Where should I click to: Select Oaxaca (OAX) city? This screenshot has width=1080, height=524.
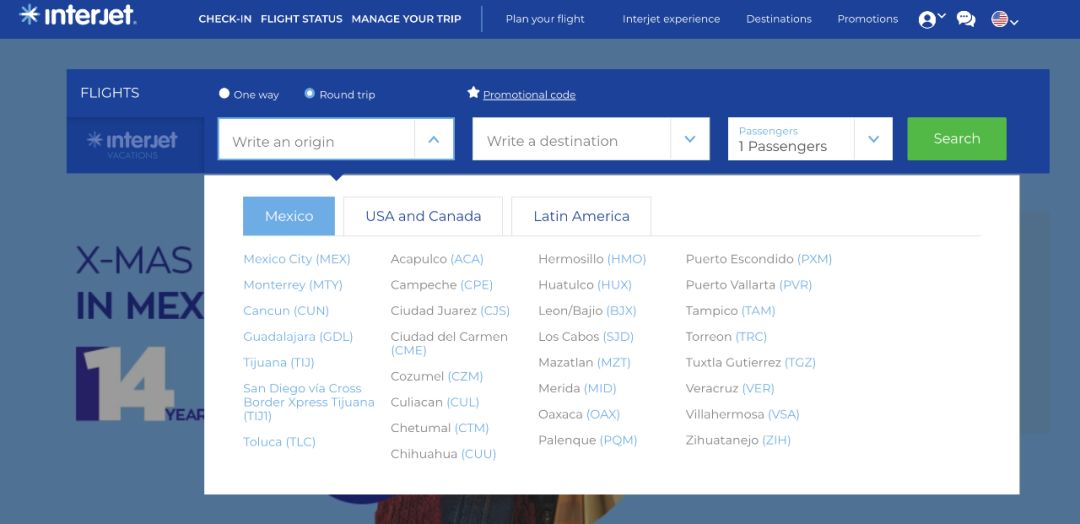click(579, 415)
